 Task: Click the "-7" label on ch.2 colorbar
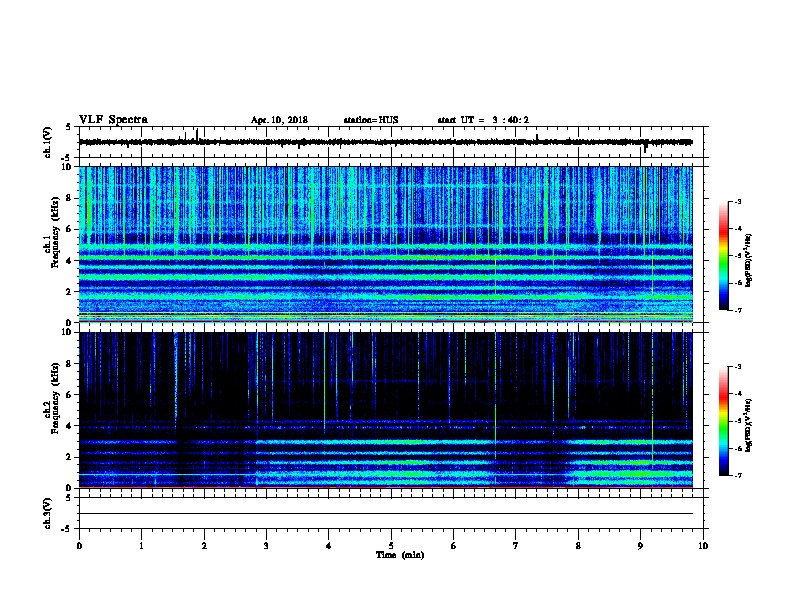pos(737,476)
